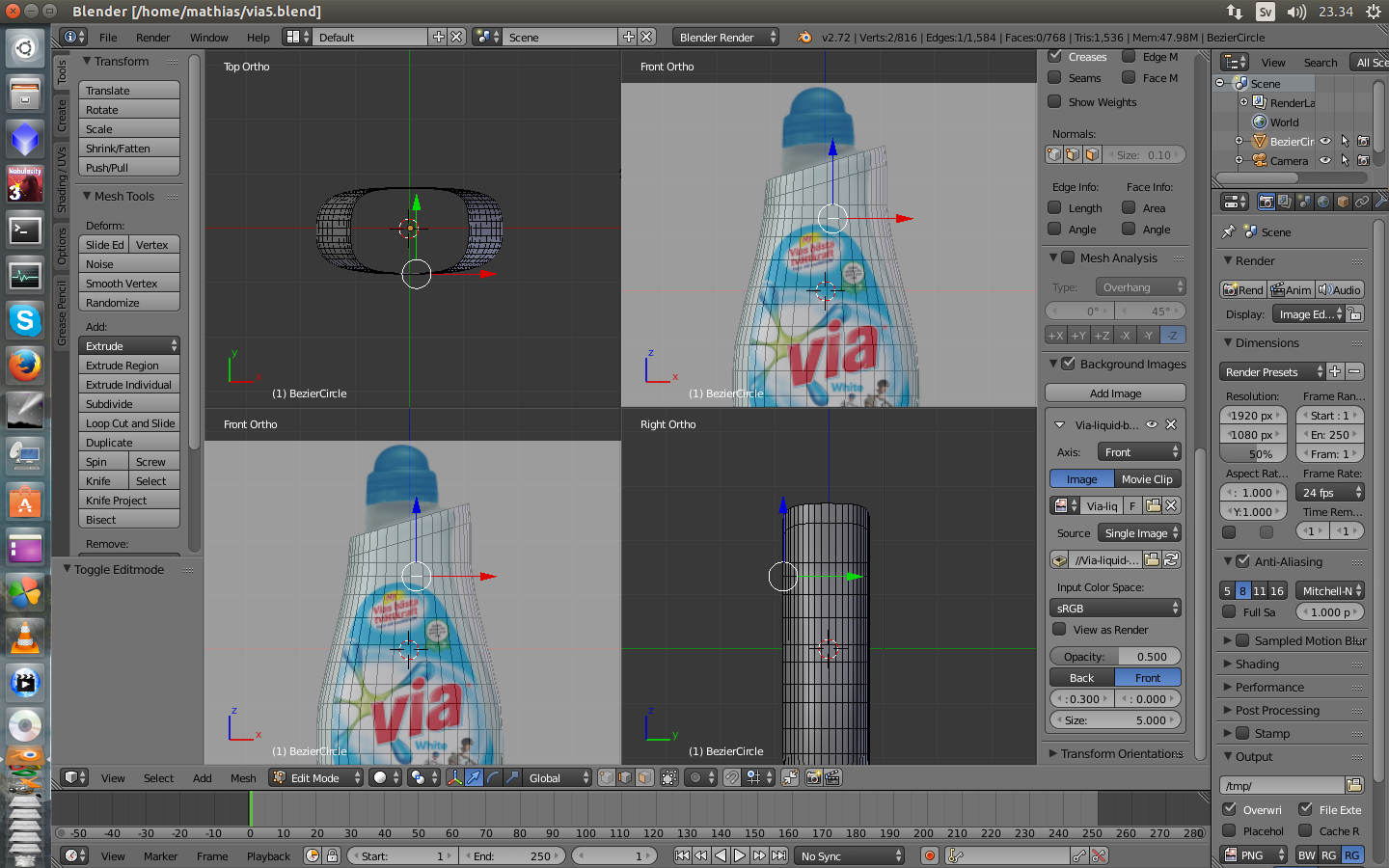
Task: Click the Extrude Region button
Action: point(129,365)
